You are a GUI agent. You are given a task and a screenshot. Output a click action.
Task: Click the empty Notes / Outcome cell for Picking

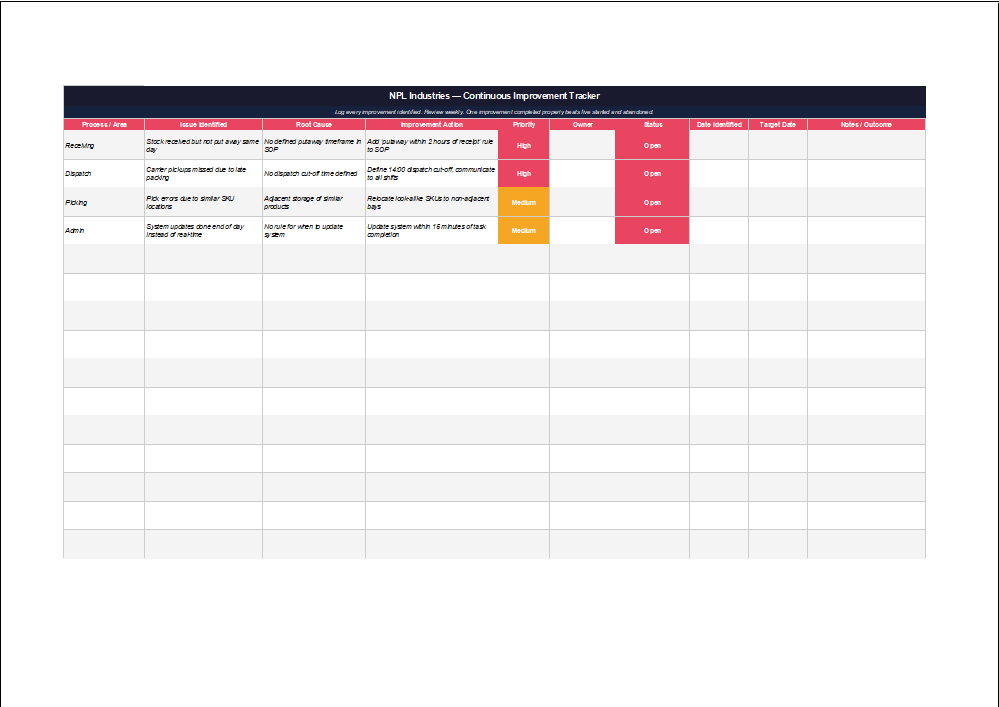pos(866,203)
